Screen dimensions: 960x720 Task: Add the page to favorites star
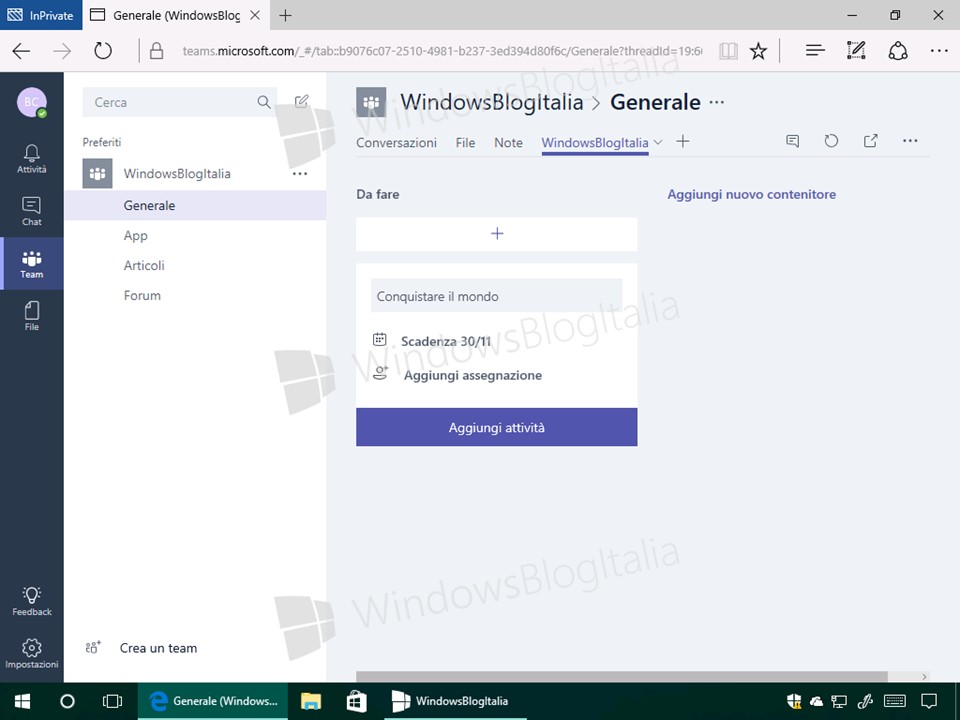coord(758,51)
